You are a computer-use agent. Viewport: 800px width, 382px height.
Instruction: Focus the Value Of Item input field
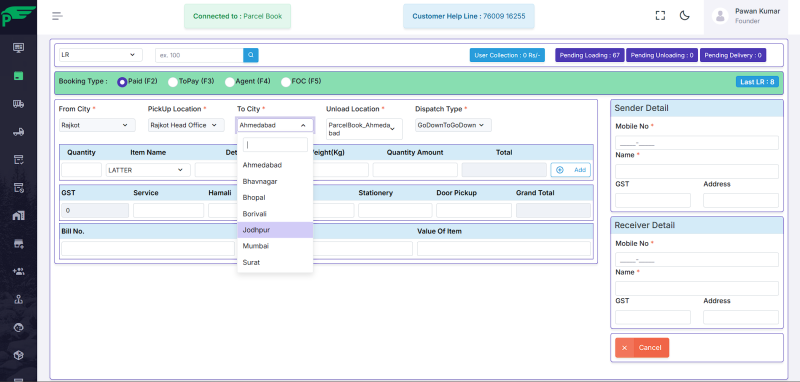[x=504, y=249]
